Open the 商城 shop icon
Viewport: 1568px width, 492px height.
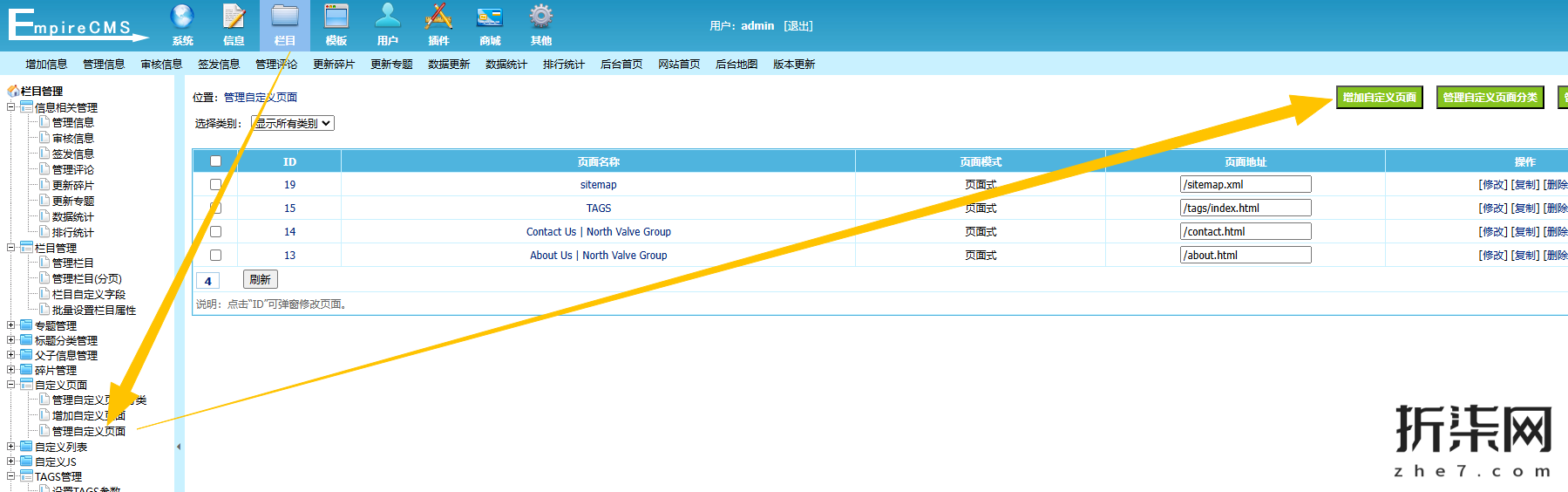(490, 17)
